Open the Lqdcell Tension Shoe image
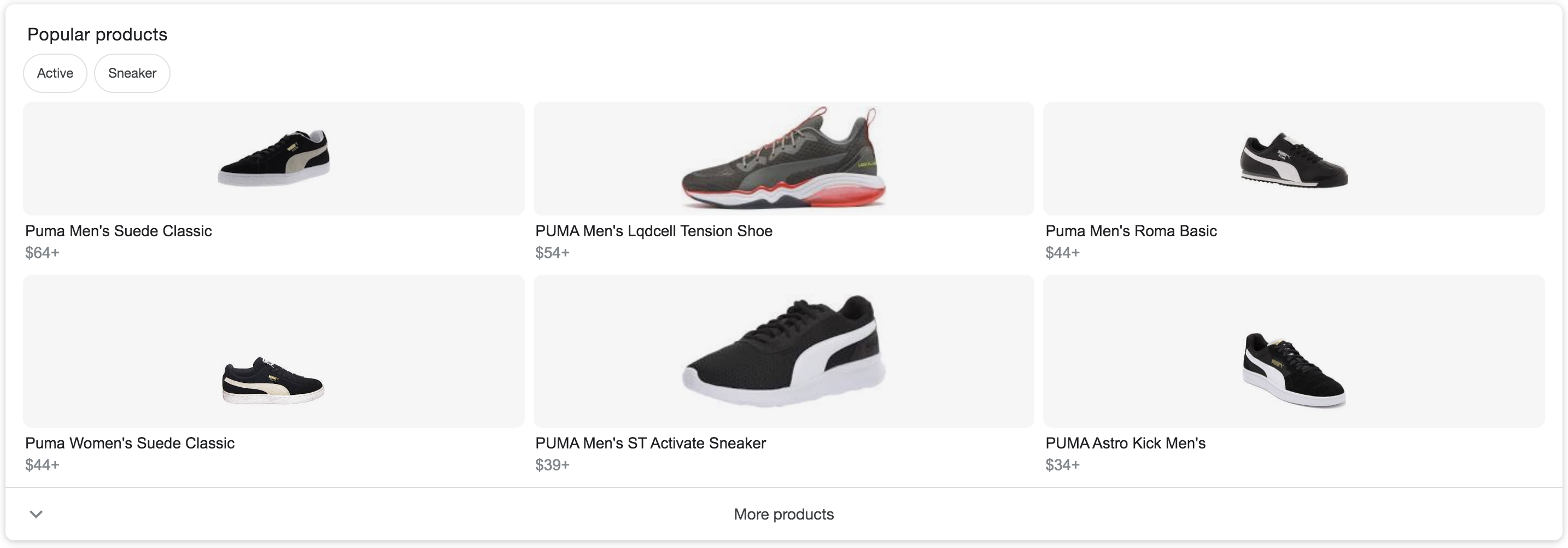This screenshot has height=548, width=1568. (783, 158)
